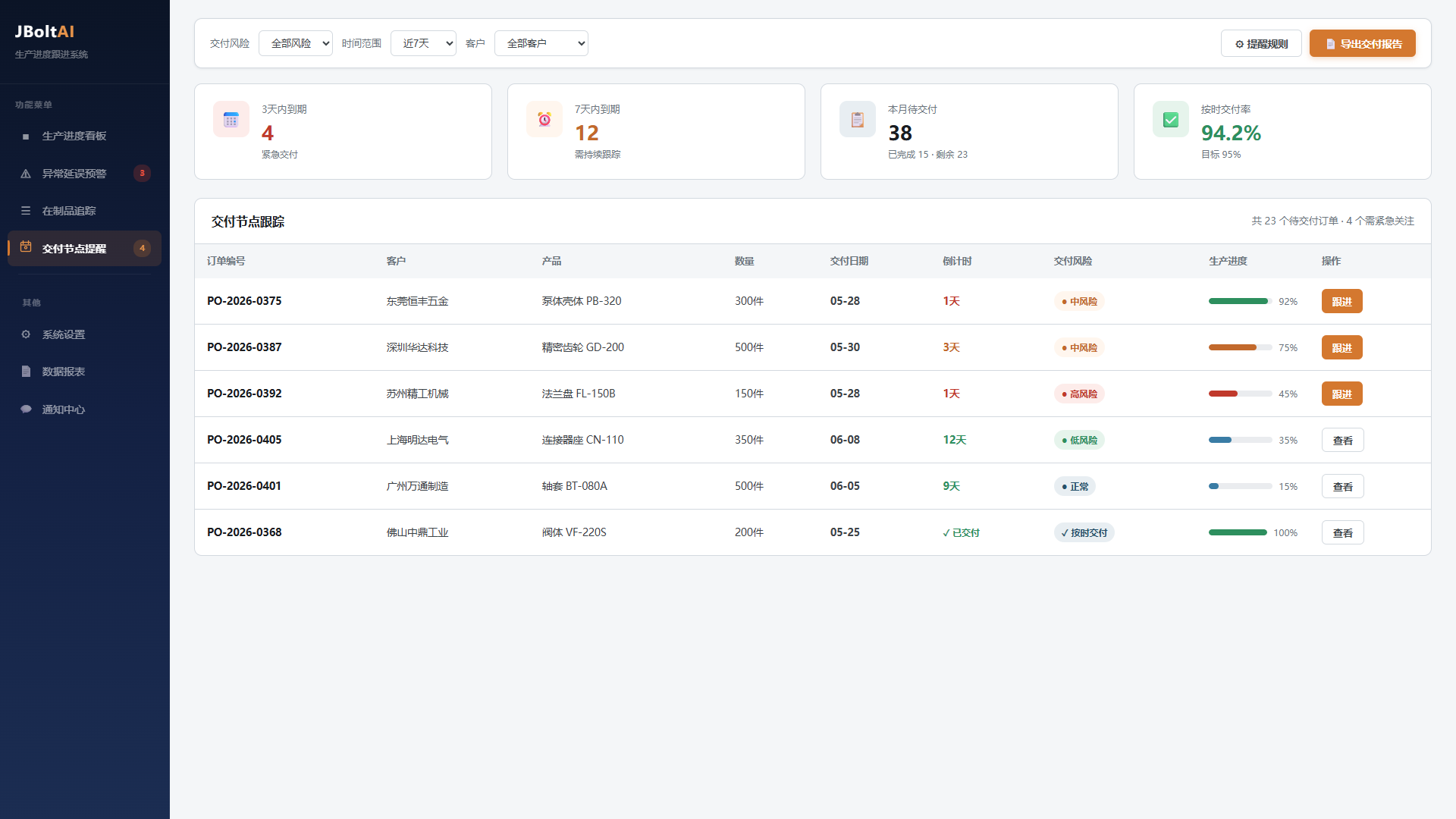This screenshot has width=1456, height=819.
Task: Click the 倒计时 column header
Action: click(957, 261)
